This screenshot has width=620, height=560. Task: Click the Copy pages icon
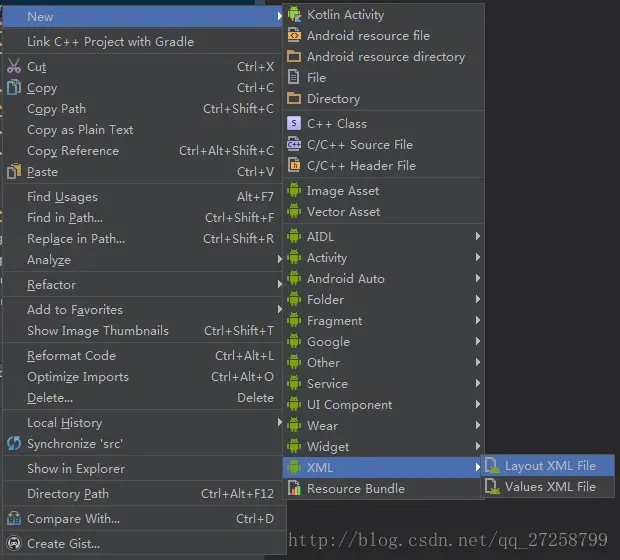(x=14, y=87)
